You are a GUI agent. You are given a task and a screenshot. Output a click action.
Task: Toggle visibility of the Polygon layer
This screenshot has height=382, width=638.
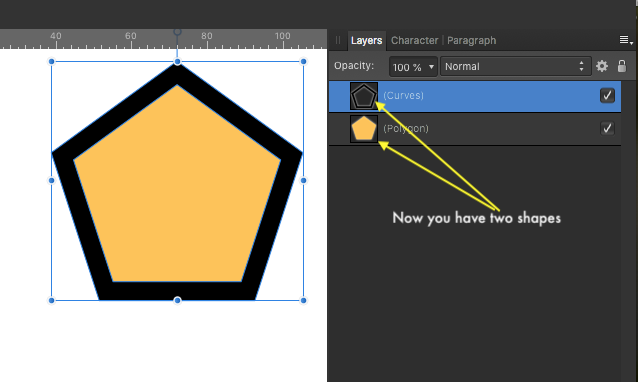pyautogui.click(x=607, y=129)
